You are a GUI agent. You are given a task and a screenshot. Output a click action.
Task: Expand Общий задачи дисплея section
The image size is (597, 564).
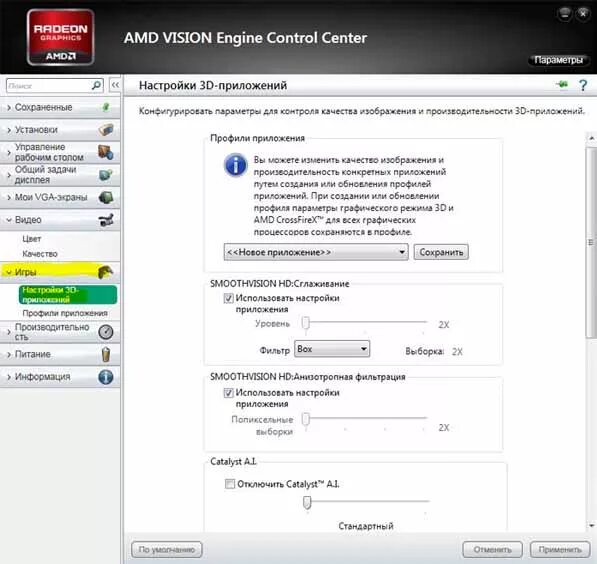click(9, 175)
